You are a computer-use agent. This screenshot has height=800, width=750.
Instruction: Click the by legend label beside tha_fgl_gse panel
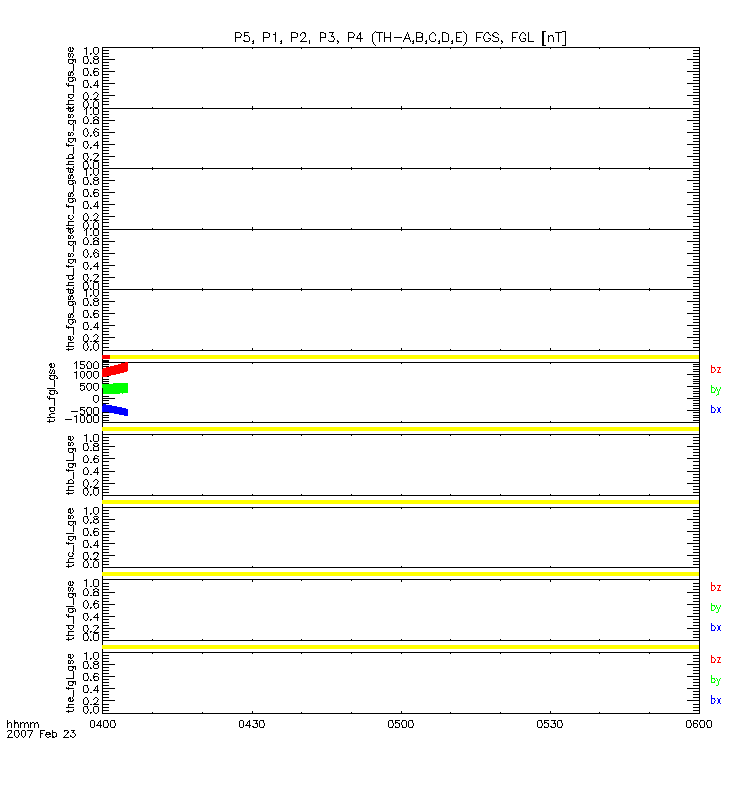pyautogui.click(x=715, y=390)
